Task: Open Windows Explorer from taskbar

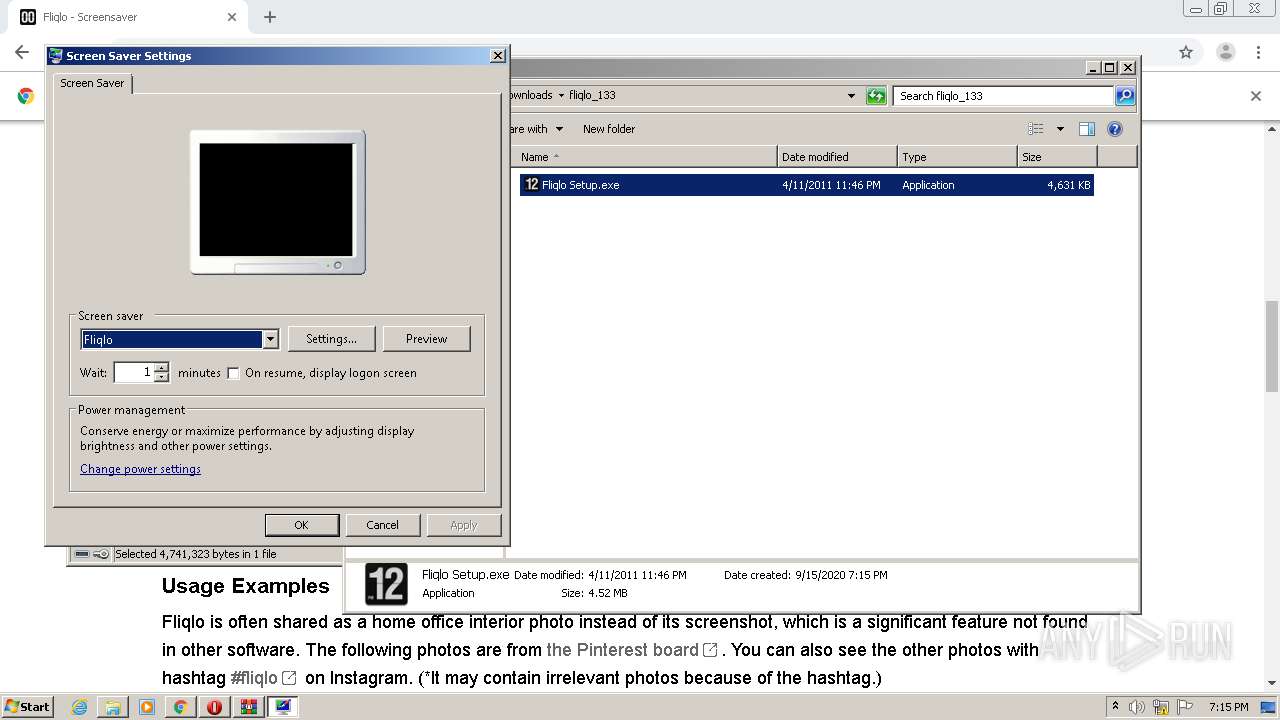Action: (x=113, y=707)
